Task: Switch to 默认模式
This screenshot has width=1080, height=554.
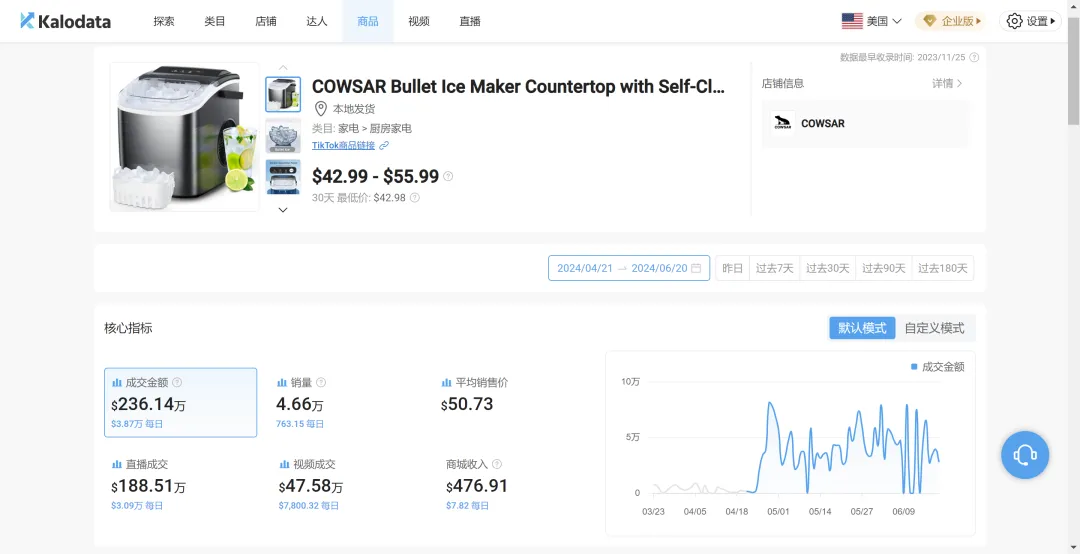Action: pos(862,328)
